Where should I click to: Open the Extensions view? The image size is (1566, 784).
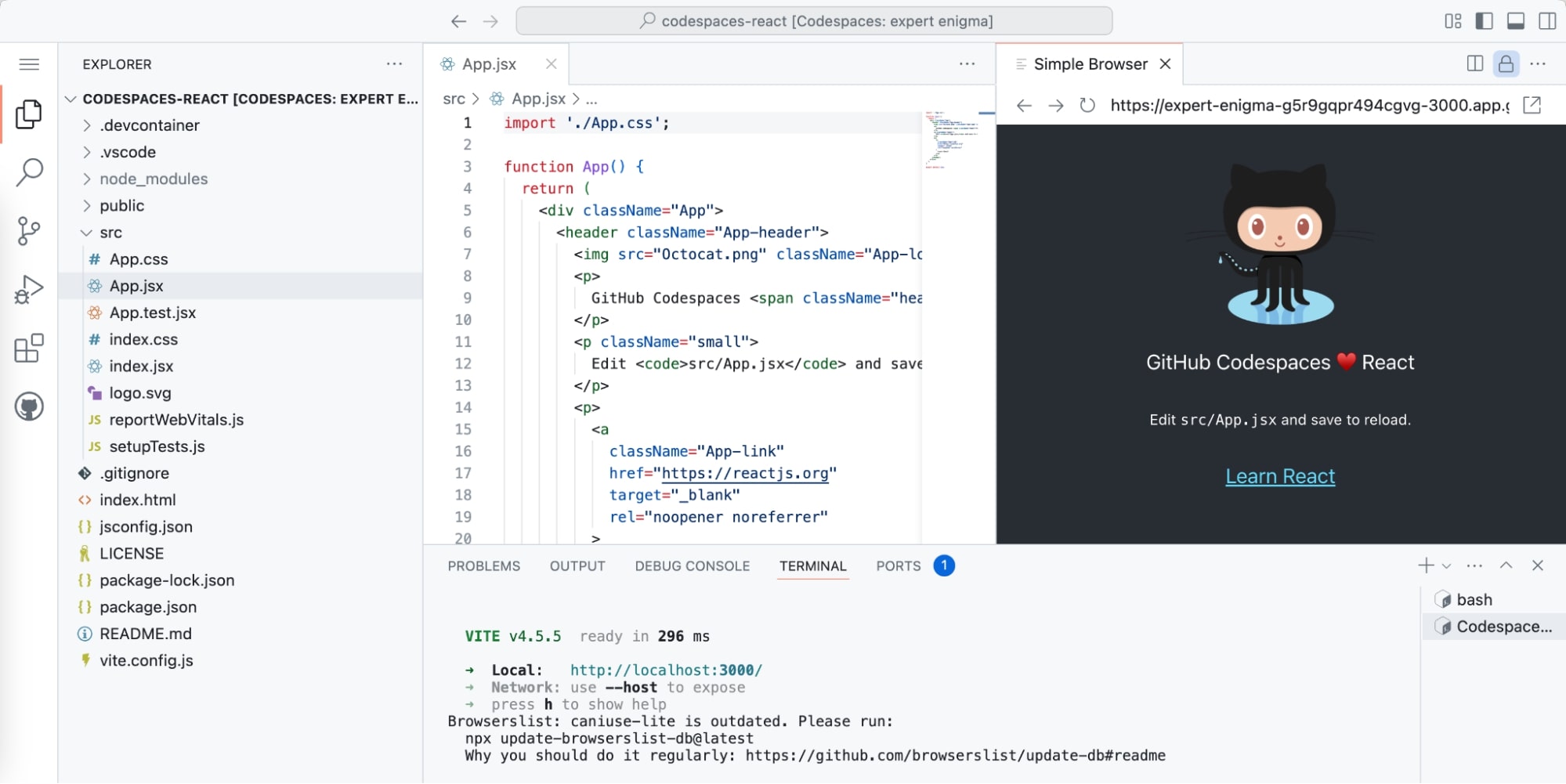coord(29,349)
